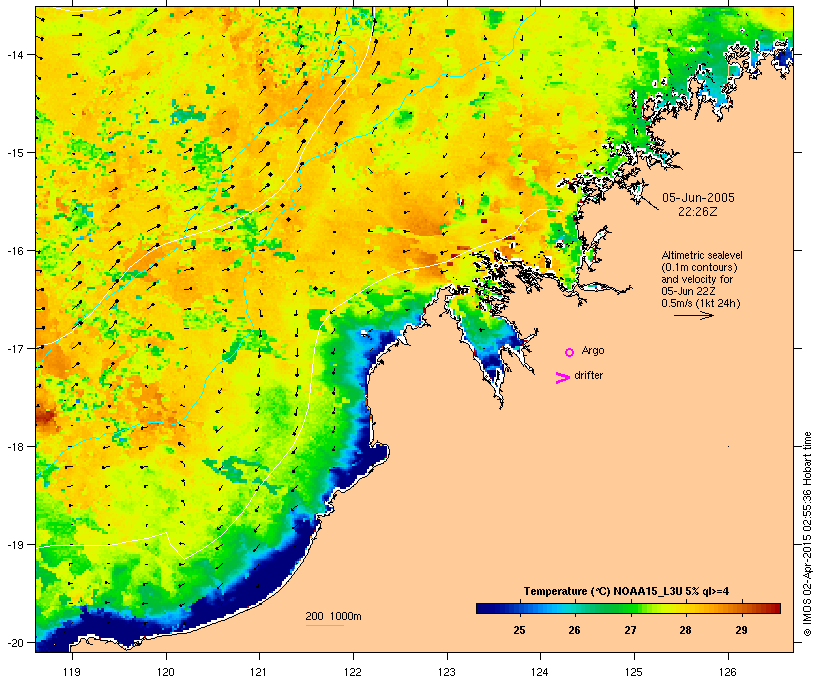Click colorbar tick label 28

click(686, 630)
